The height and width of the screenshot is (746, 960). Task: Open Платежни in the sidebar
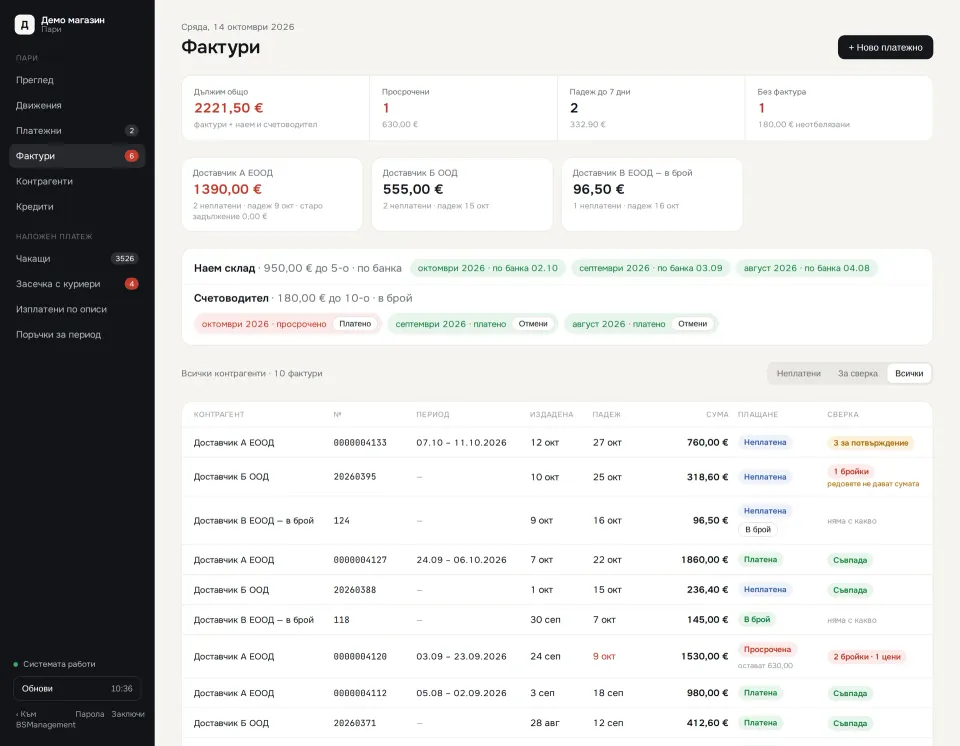pyautogui.click(x=77, y=130)
